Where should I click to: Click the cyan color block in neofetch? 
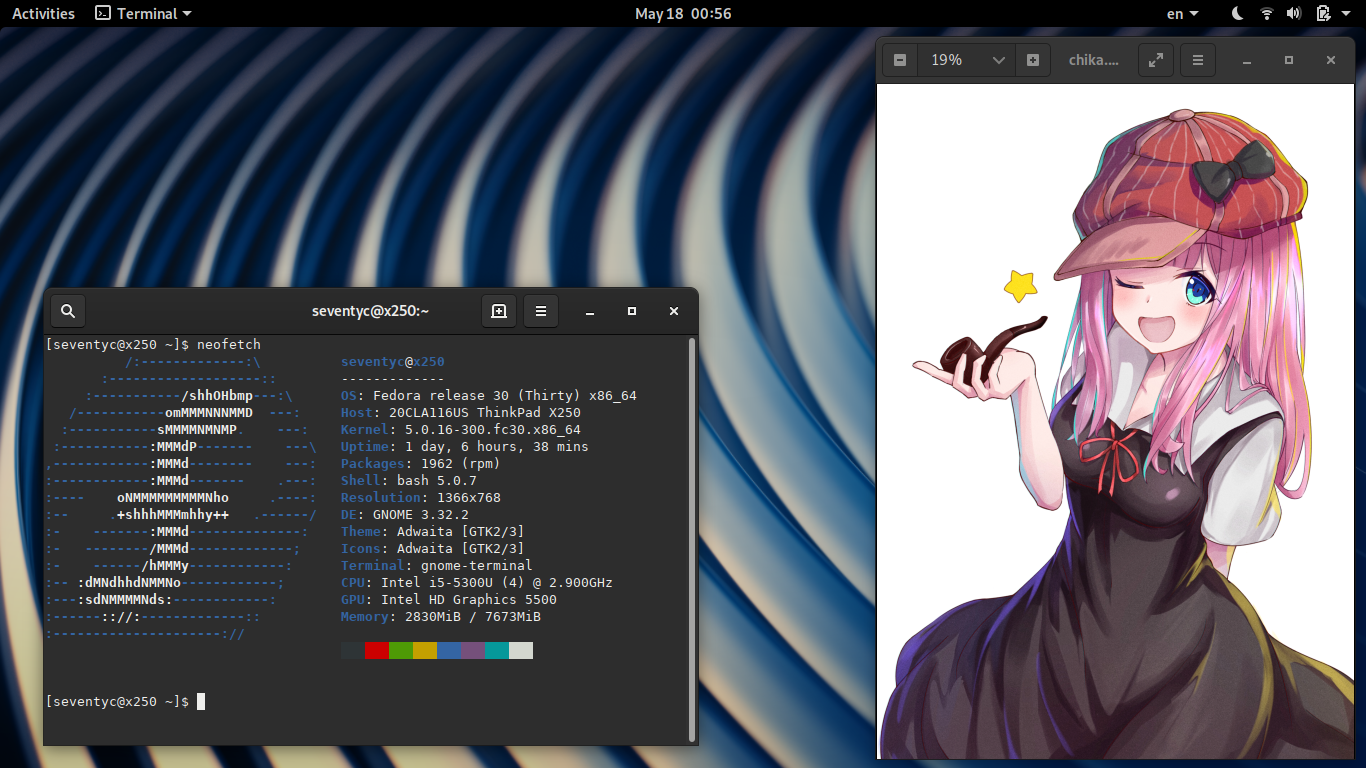pos(497,651)
